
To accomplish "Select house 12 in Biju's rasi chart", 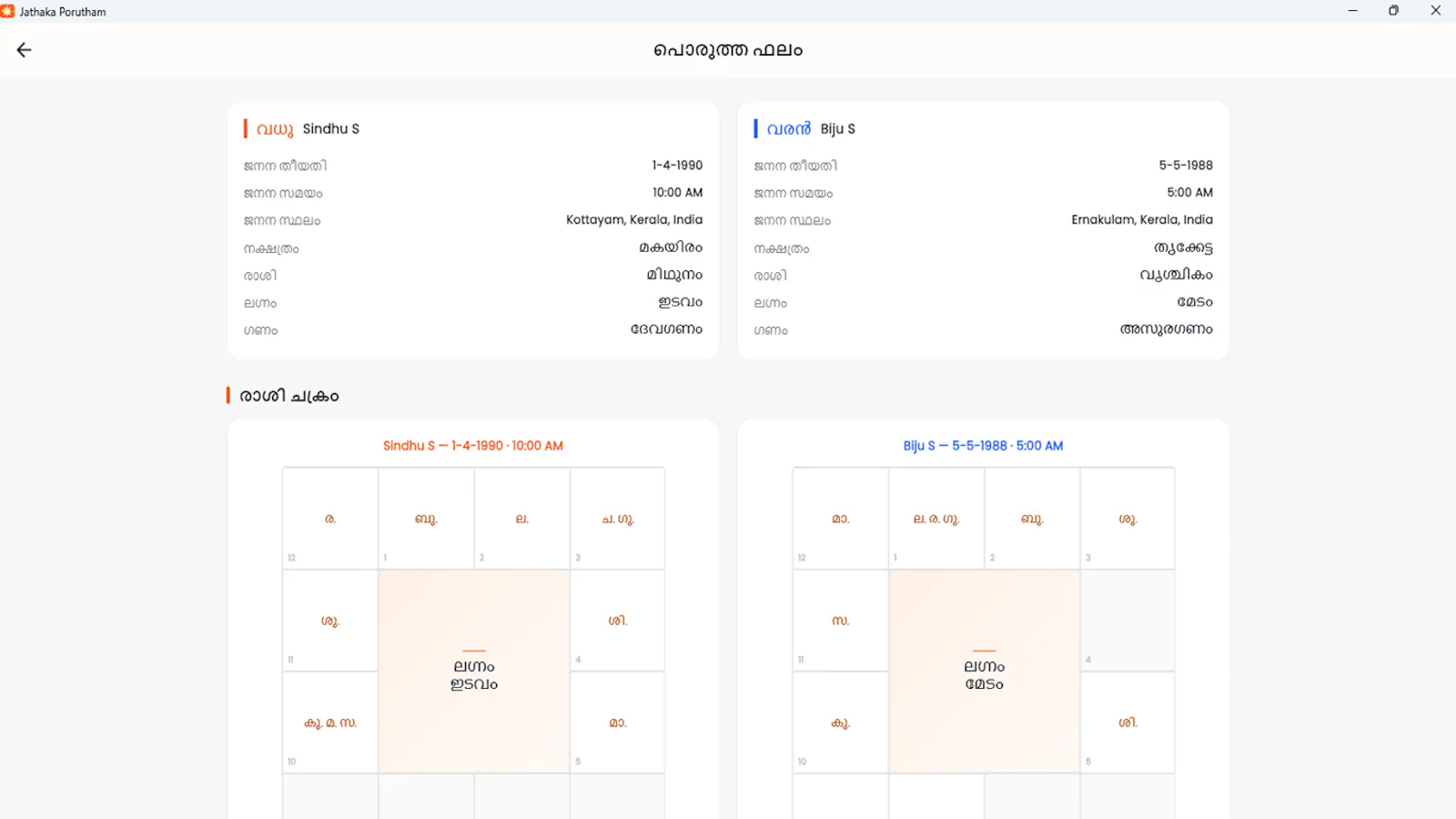I will (841, 519).
